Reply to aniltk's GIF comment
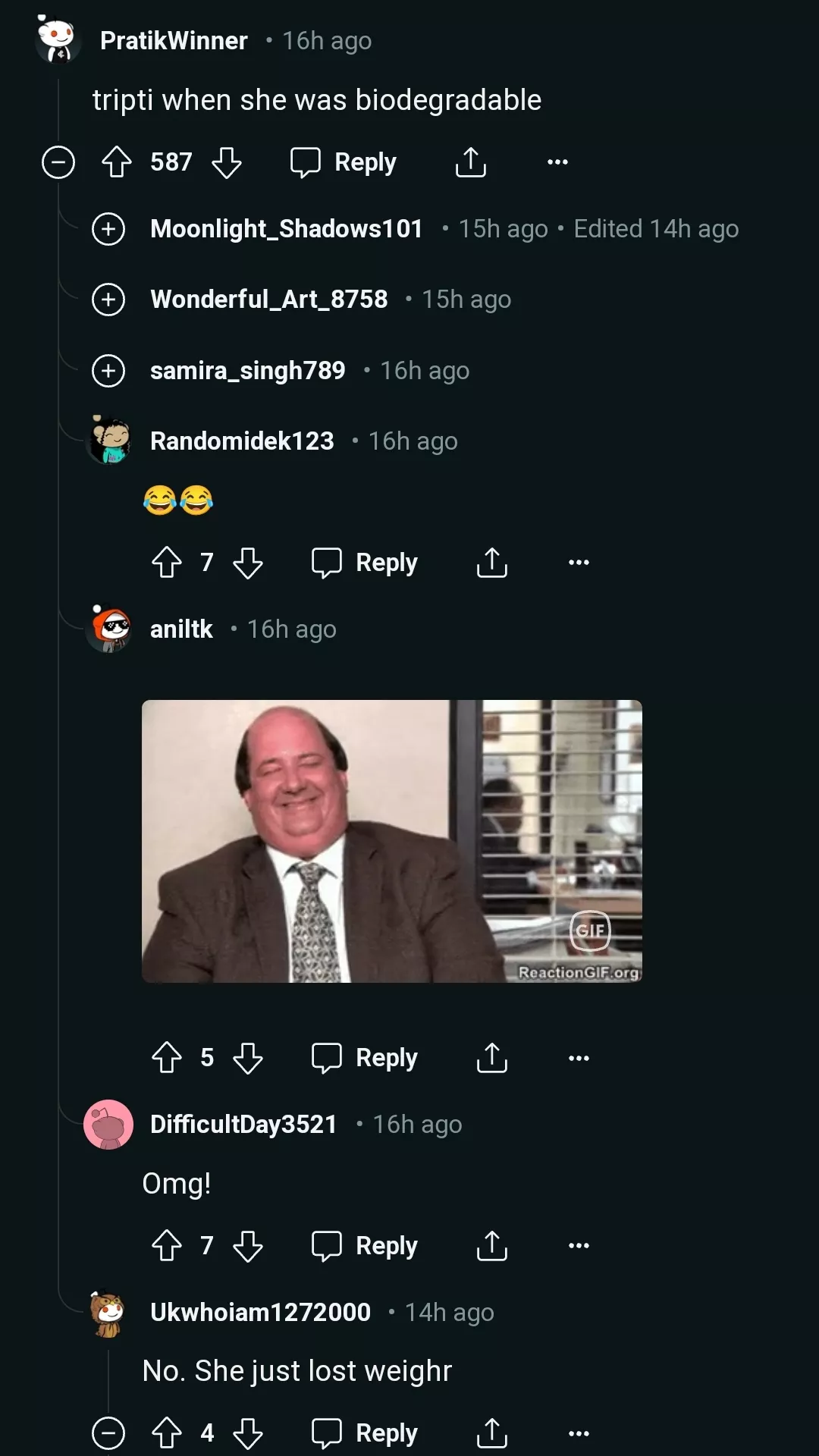 pos(365,1058)
